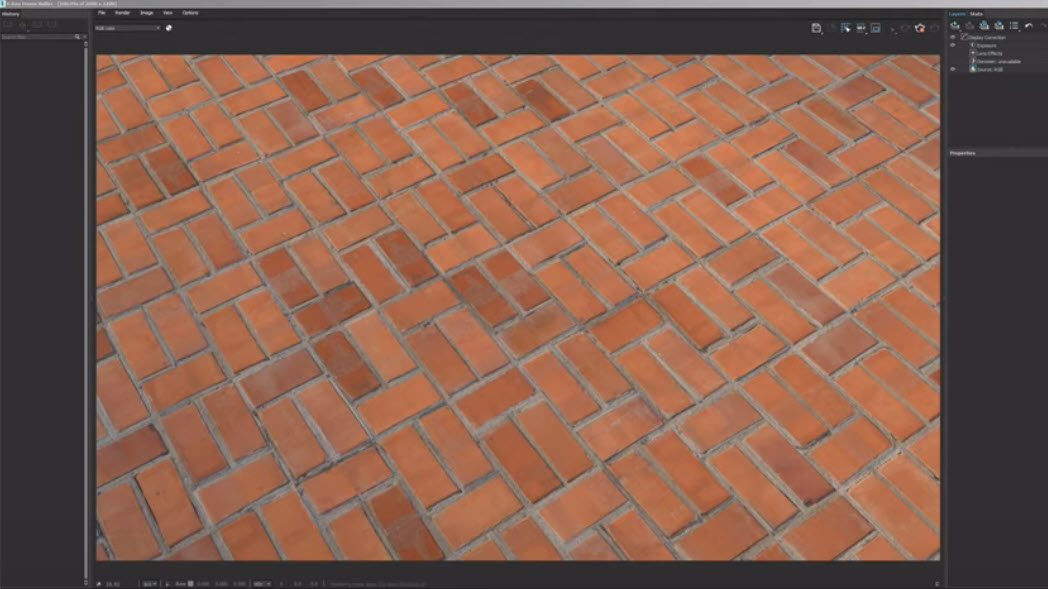
Task: Click the History search filter field
Action: 37,37
